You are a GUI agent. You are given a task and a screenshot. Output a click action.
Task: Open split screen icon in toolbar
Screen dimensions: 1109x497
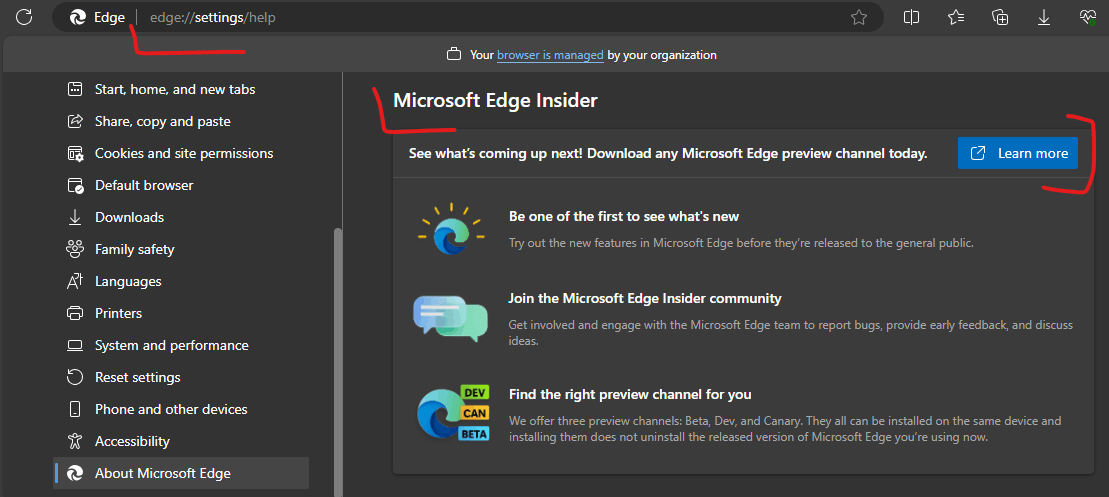click(912, 17)
